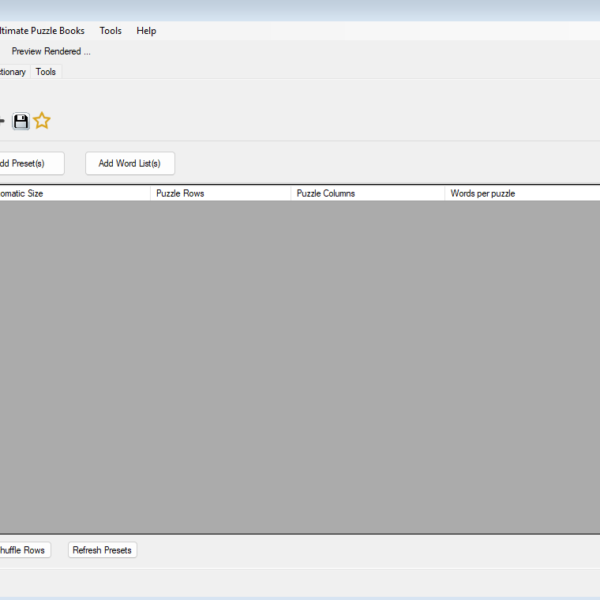Open the Ultimate Puzzle Books menu
The image size is (600, 600).
(42, 31)
